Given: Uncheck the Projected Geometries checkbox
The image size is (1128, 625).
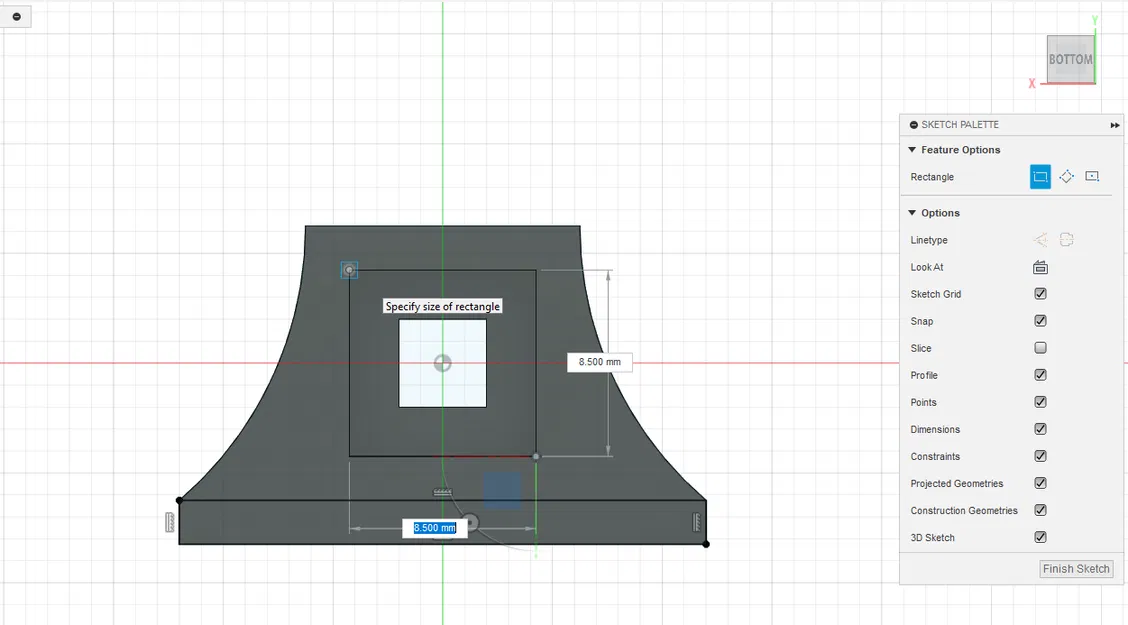Looking at the screenshot, I should (1040, 483).
